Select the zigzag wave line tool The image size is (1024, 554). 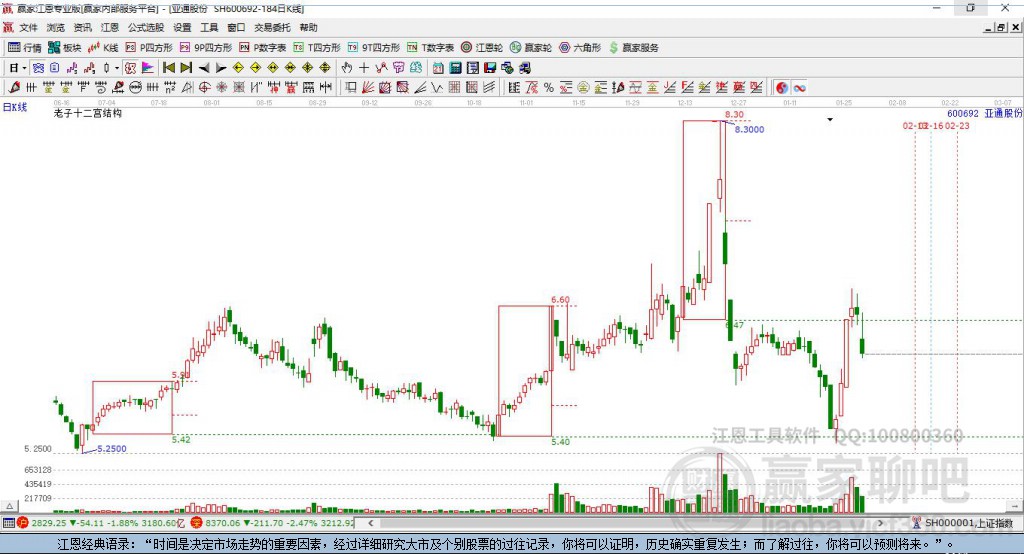tap(437, 88)
